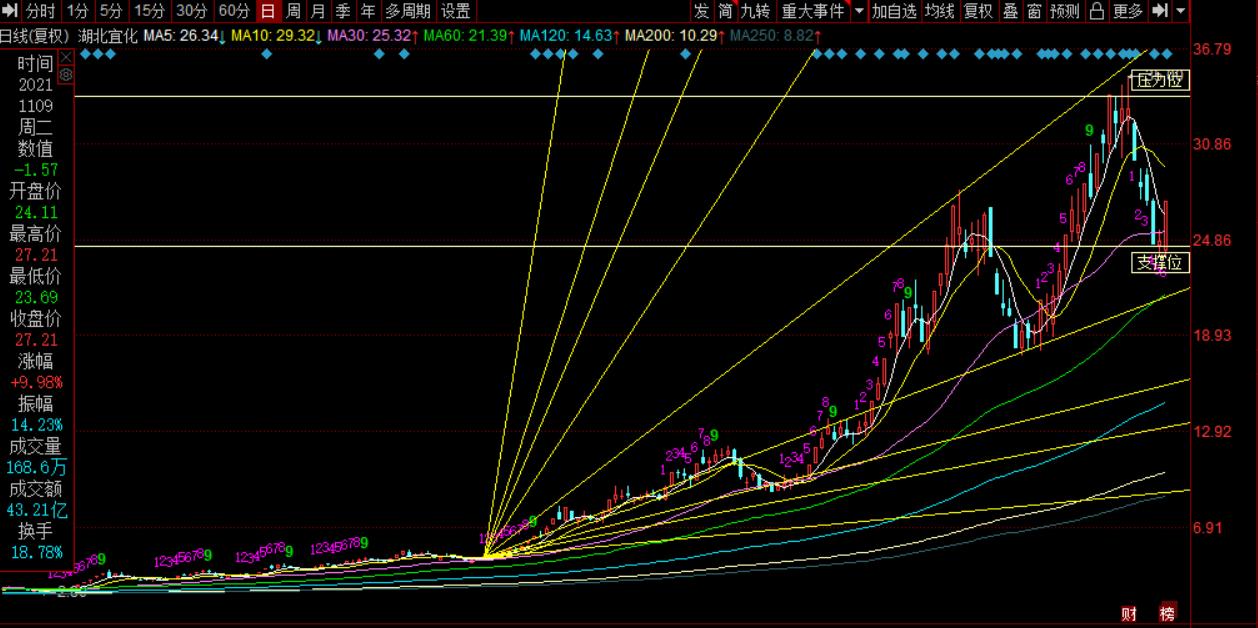The width and height of the screenshot is (1258, 628).
Task: Open the 财 icon at the bottom right
Action: 1129,613
